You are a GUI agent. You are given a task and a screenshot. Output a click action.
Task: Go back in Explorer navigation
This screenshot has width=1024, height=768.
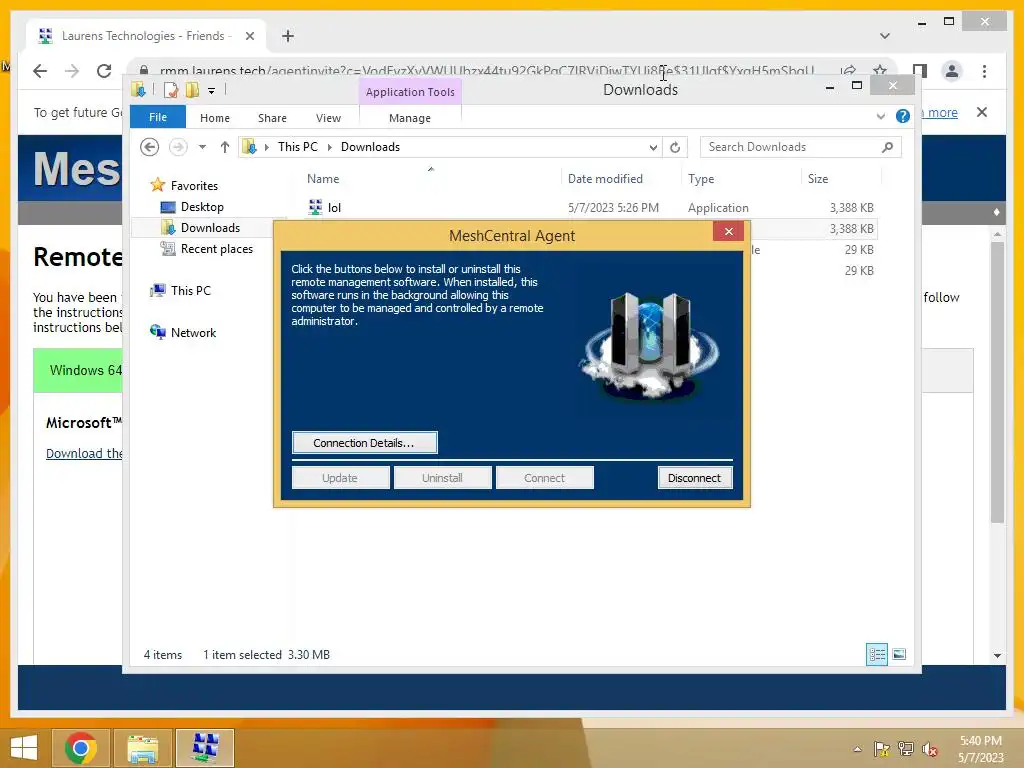click(150, 147)
